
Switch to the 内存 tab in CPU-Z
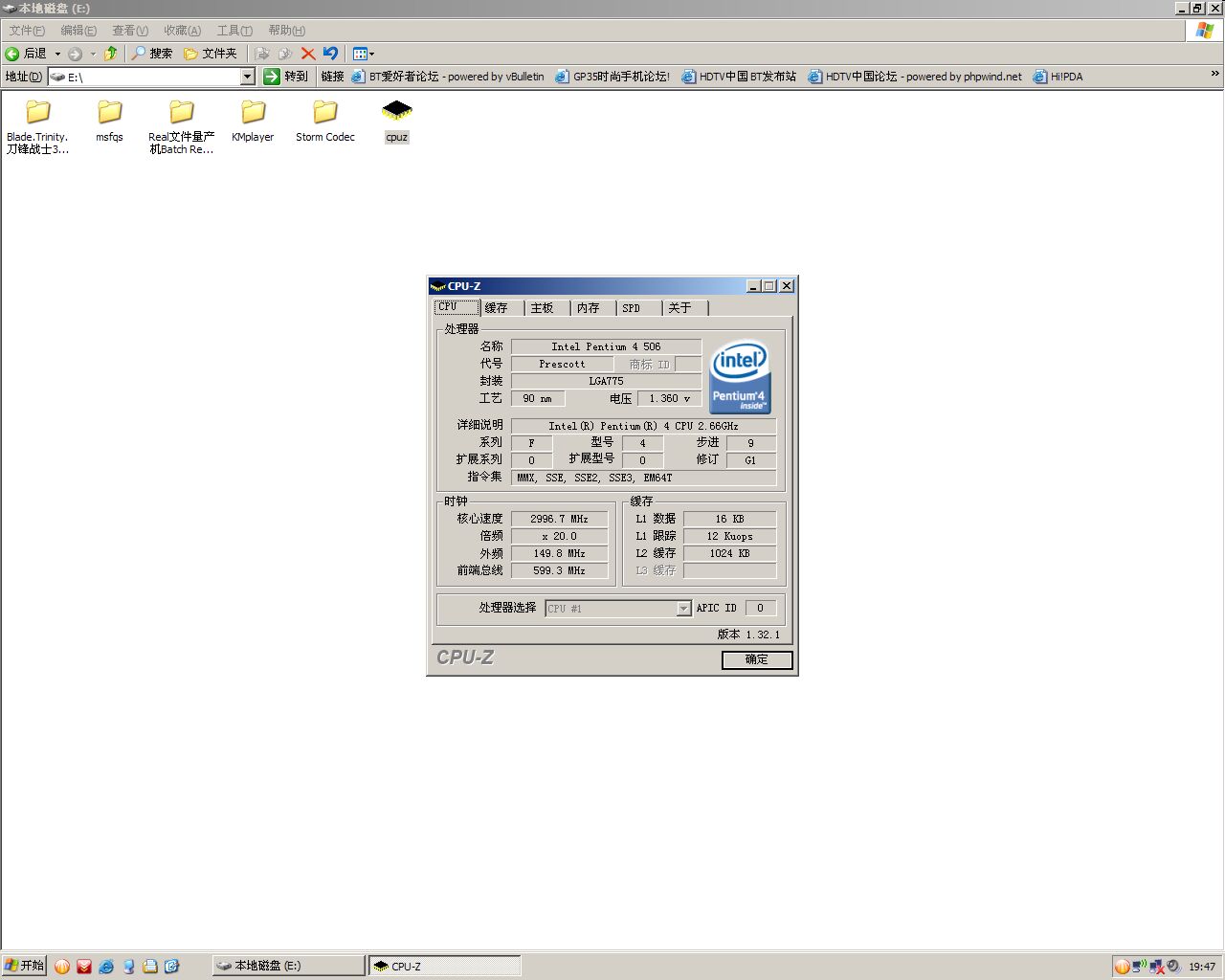pos(594,308)
